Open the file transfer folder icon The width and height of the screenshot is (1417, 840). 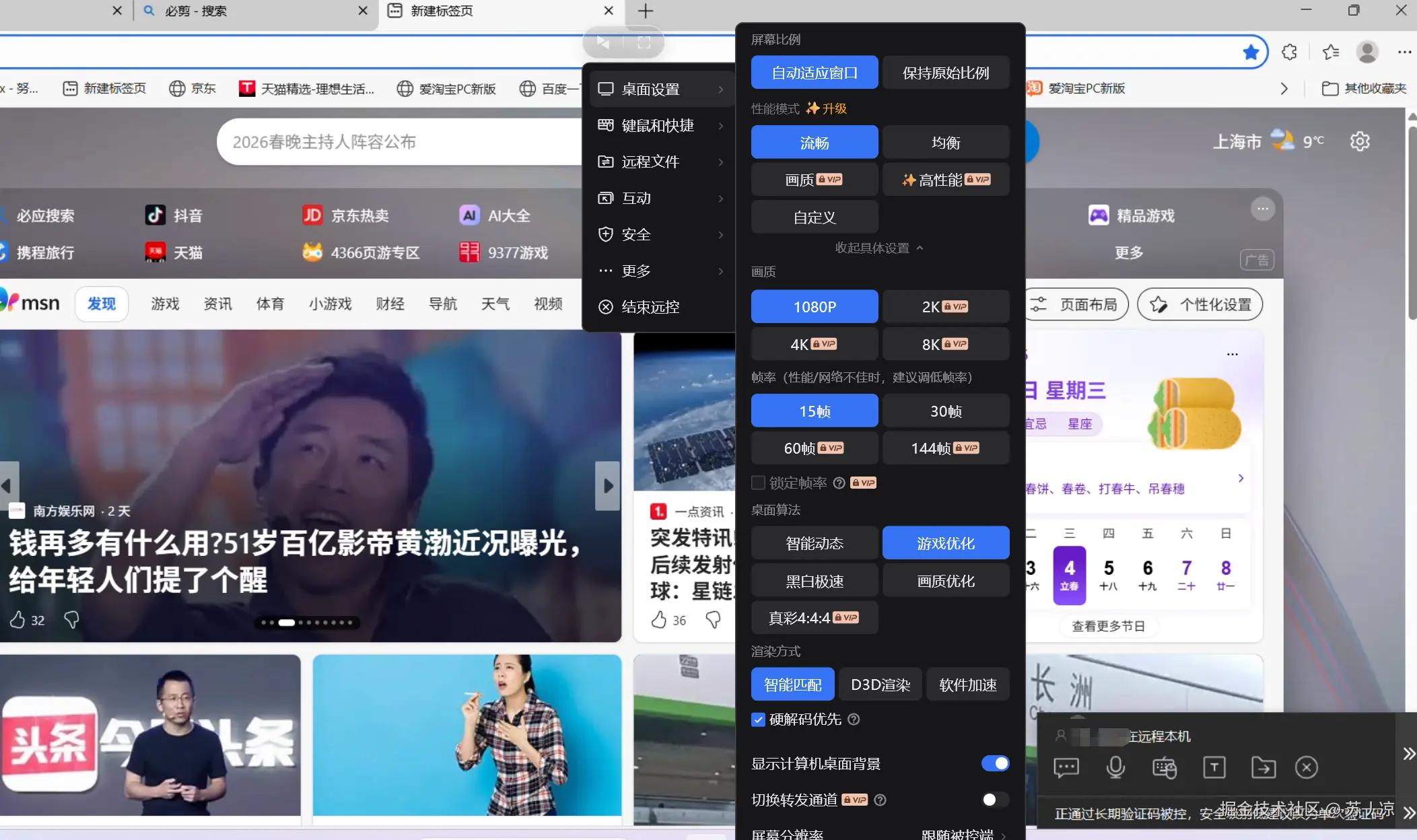coord(1264,767)
